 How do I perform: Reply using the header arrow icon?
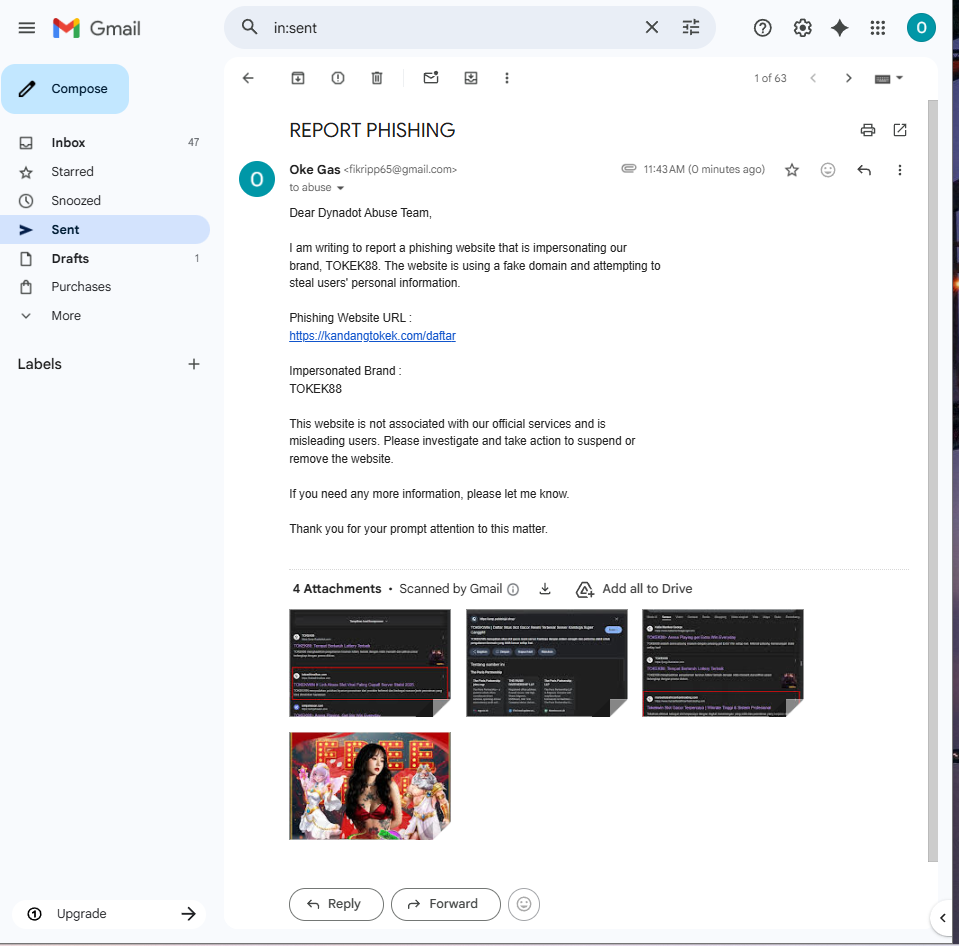pos(864,170)
